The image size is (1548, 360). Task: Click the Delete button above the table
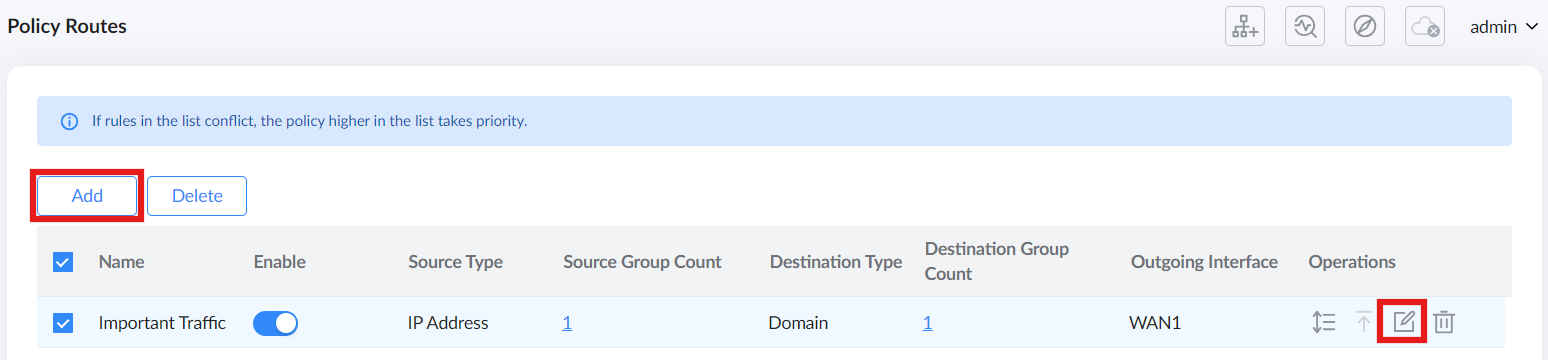tap(197, 196)
